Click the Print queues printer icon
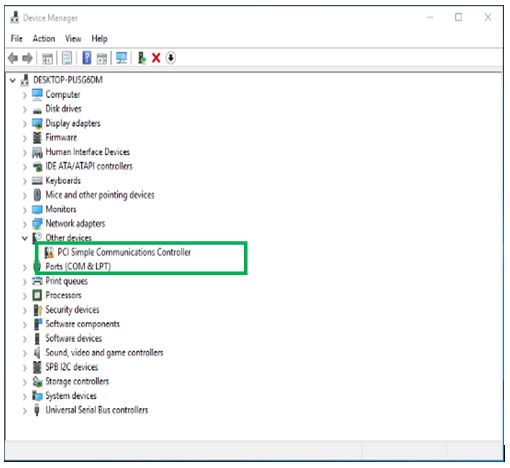The image size is (510, 468). (37, 281)
